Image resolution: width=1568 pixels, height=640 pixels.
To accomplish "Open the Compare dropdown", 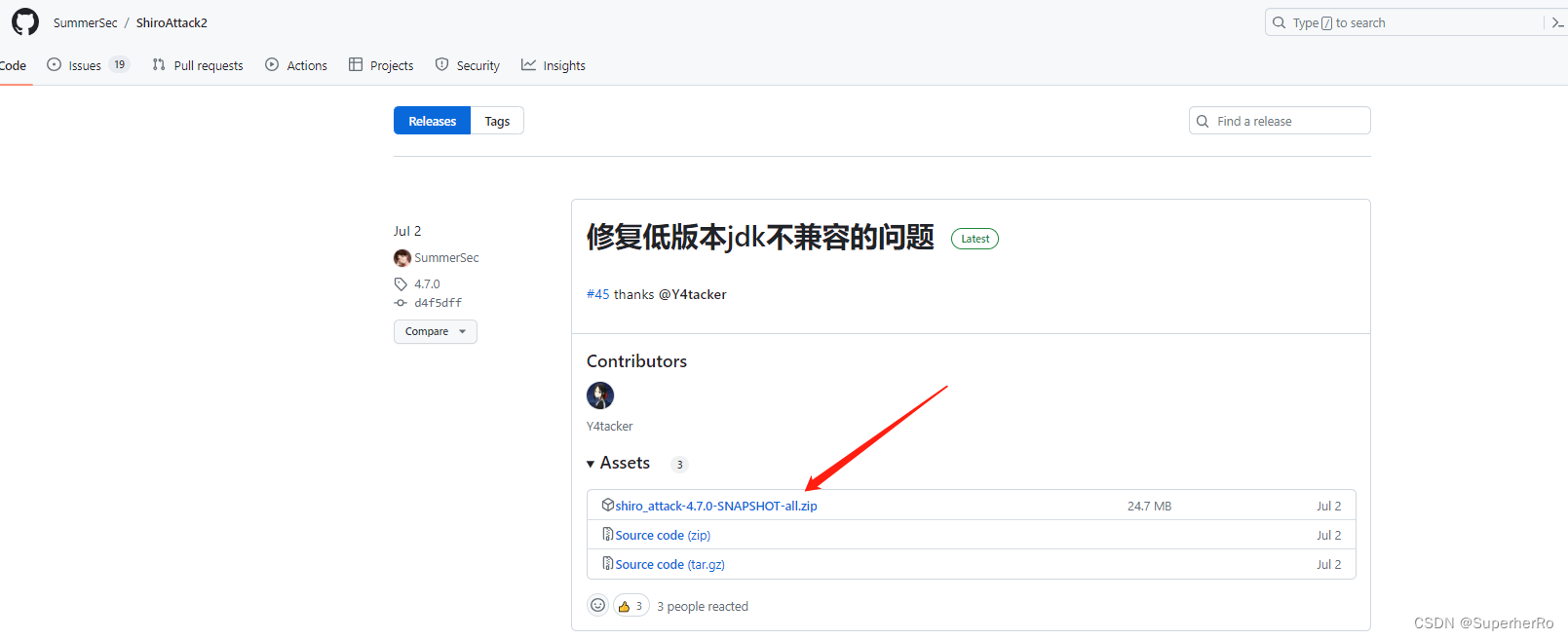I will coord(436,331).
